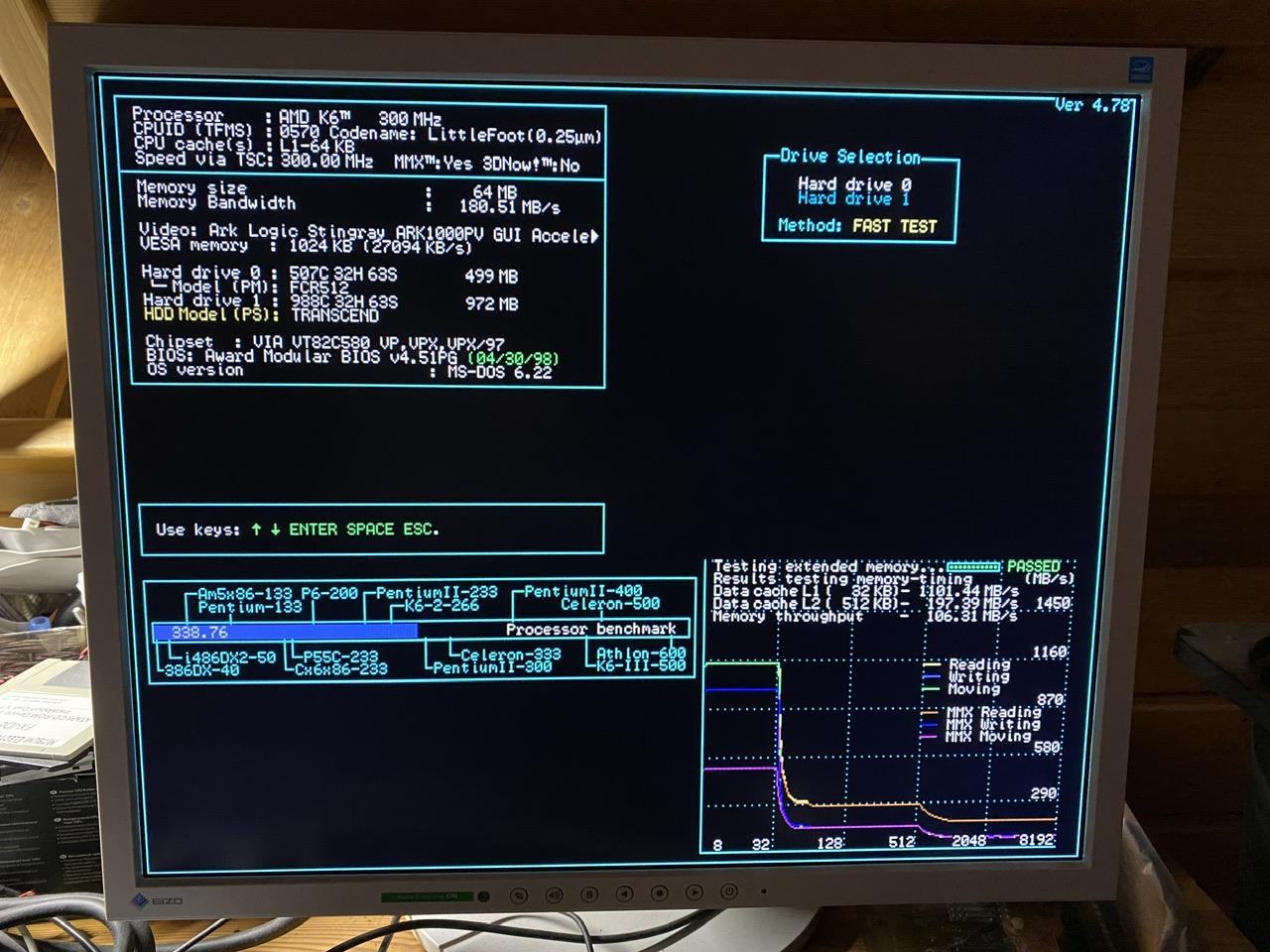Click the FAST TEST method value

[x=894, y=226]
